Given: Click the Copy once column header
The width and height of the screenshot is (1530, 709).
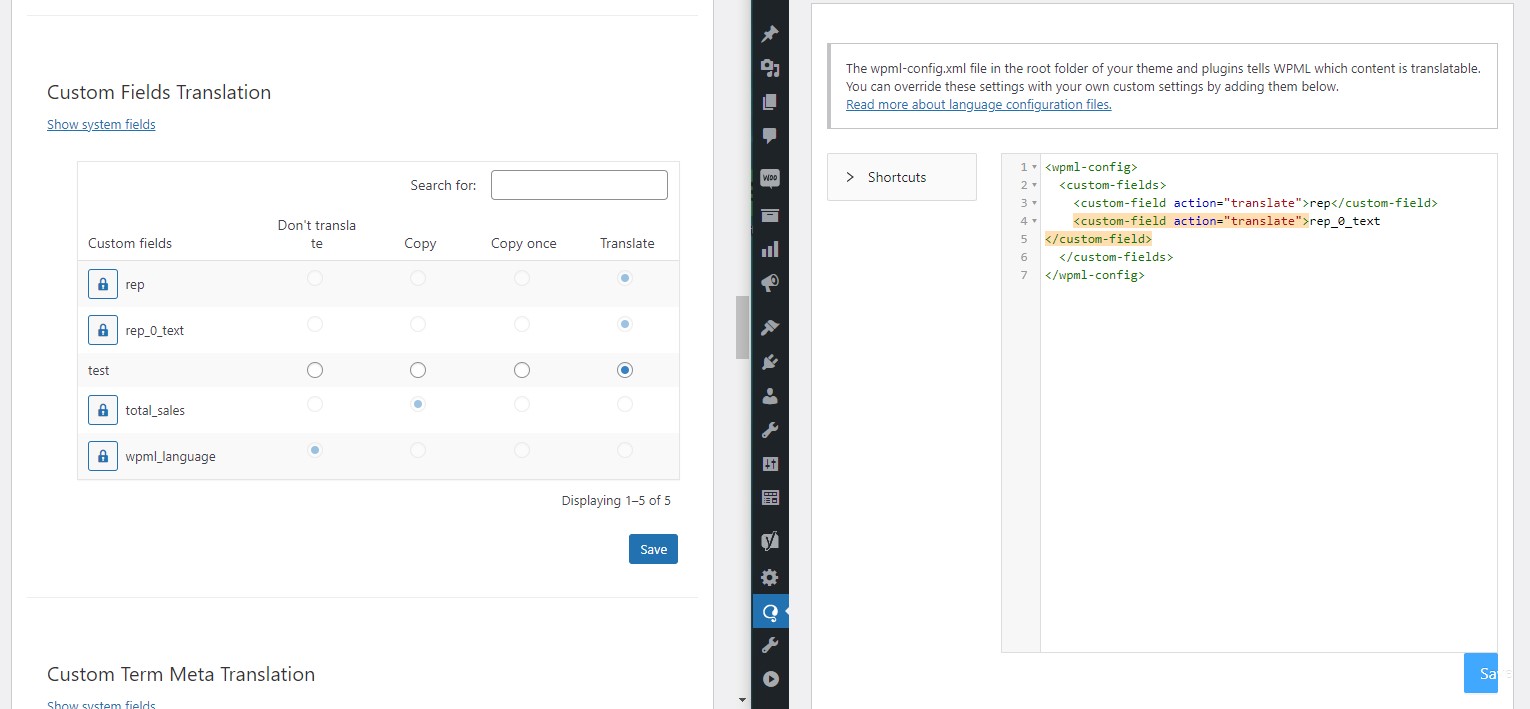Looking at the screenshot, I should click(x=524, y=243).
